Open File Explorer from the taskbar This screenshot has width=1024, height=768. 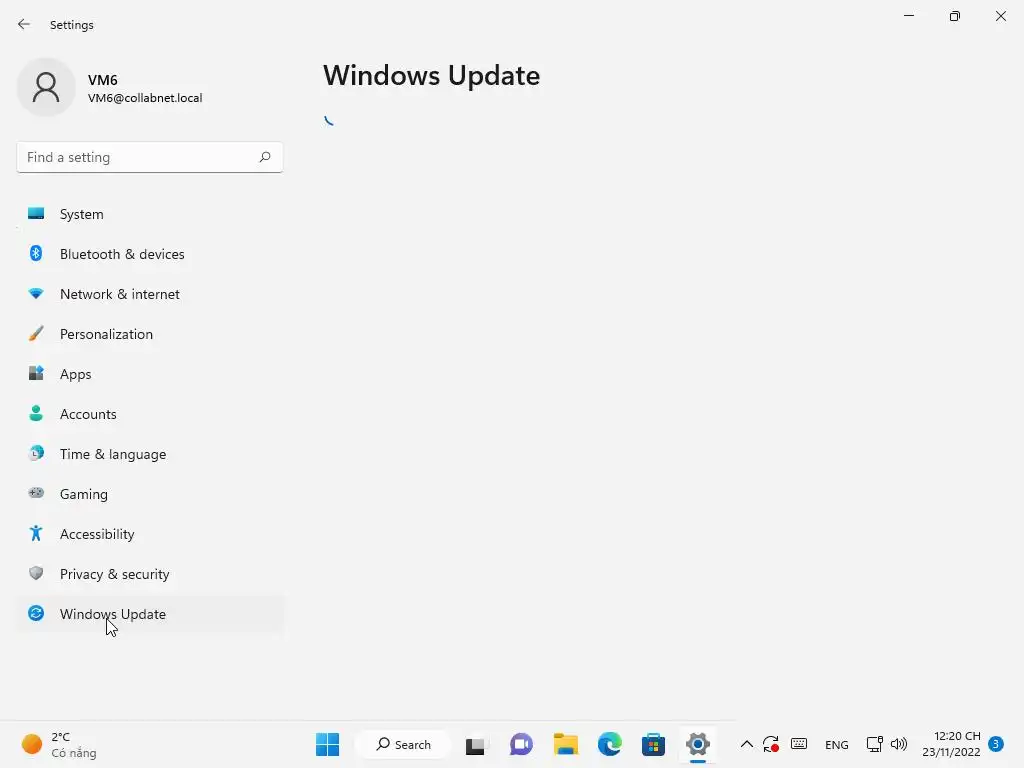(x=566, y=744)
